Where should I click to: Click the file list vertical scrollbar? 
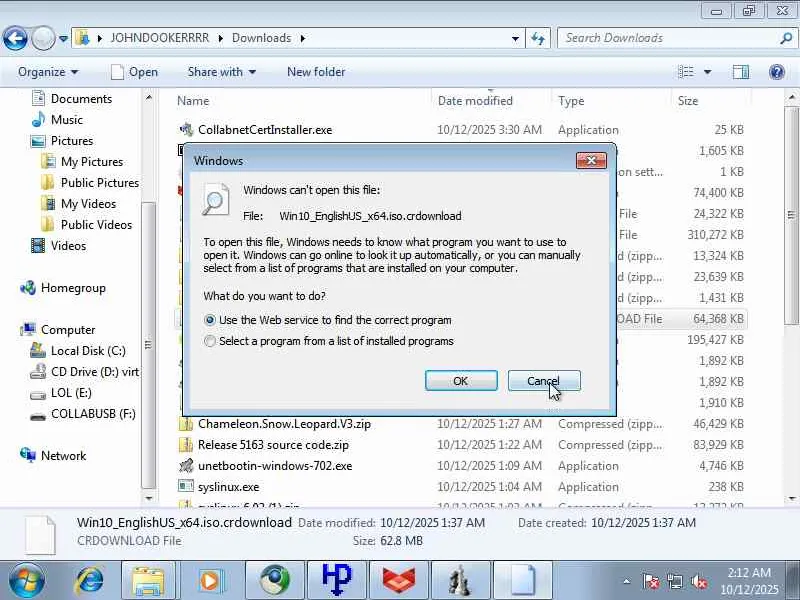coord(792,214)
